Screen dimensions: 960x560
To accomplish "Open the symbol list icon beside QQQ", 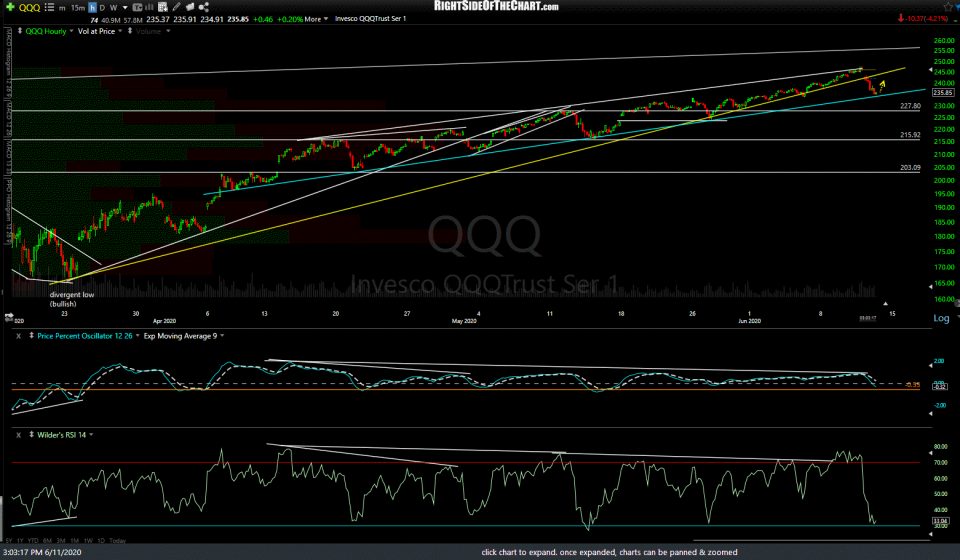I will click(49, 7).
